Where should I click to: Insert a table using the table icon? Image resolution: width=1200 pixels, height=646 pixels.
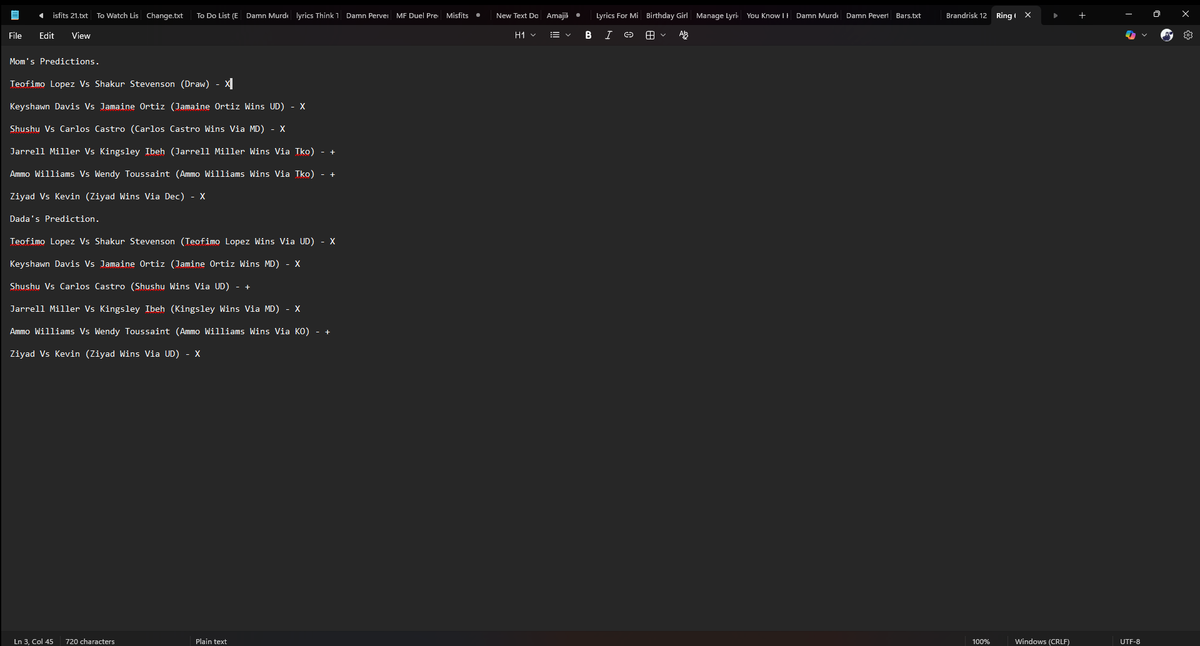tap(650, 35)
